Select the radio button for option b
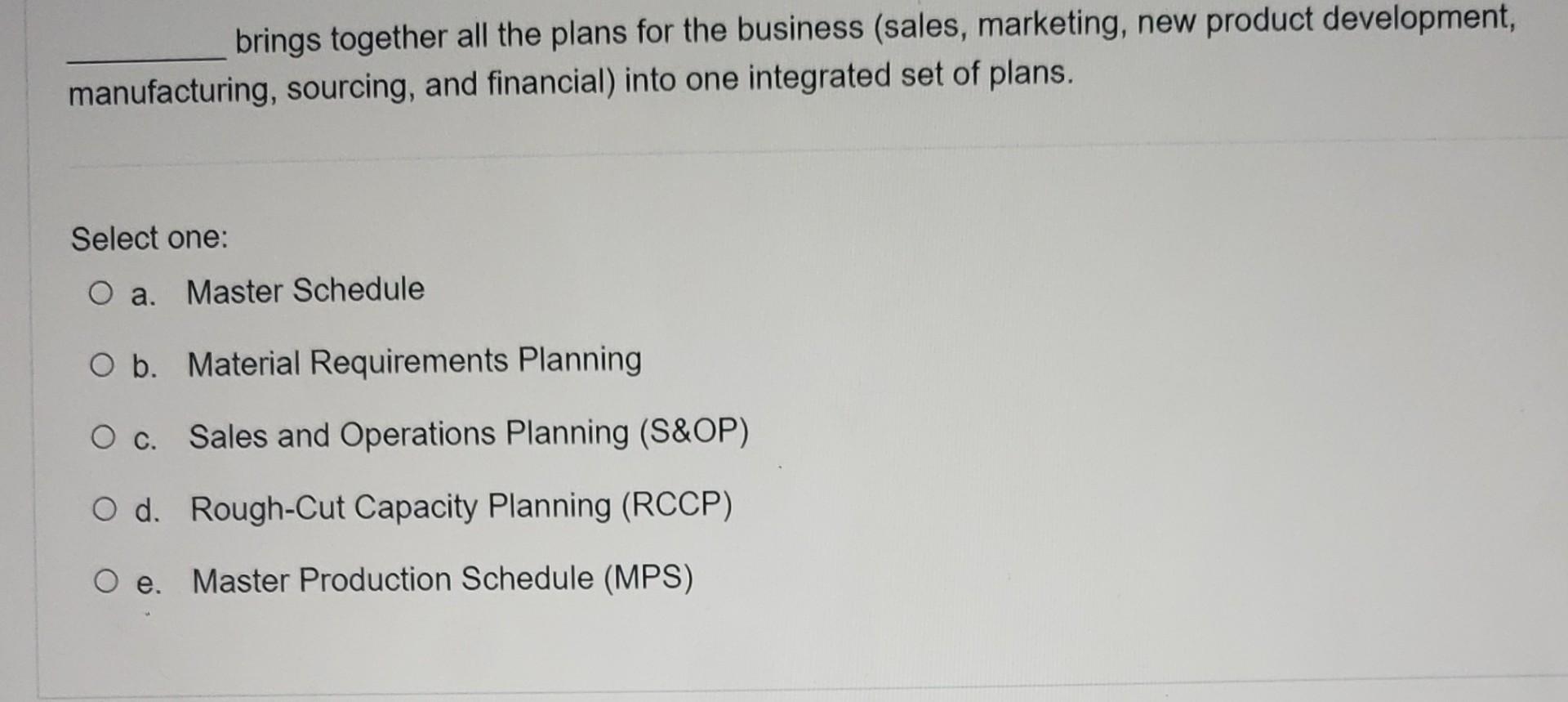This screenshot has height=702, width=1568. point(104,366)
